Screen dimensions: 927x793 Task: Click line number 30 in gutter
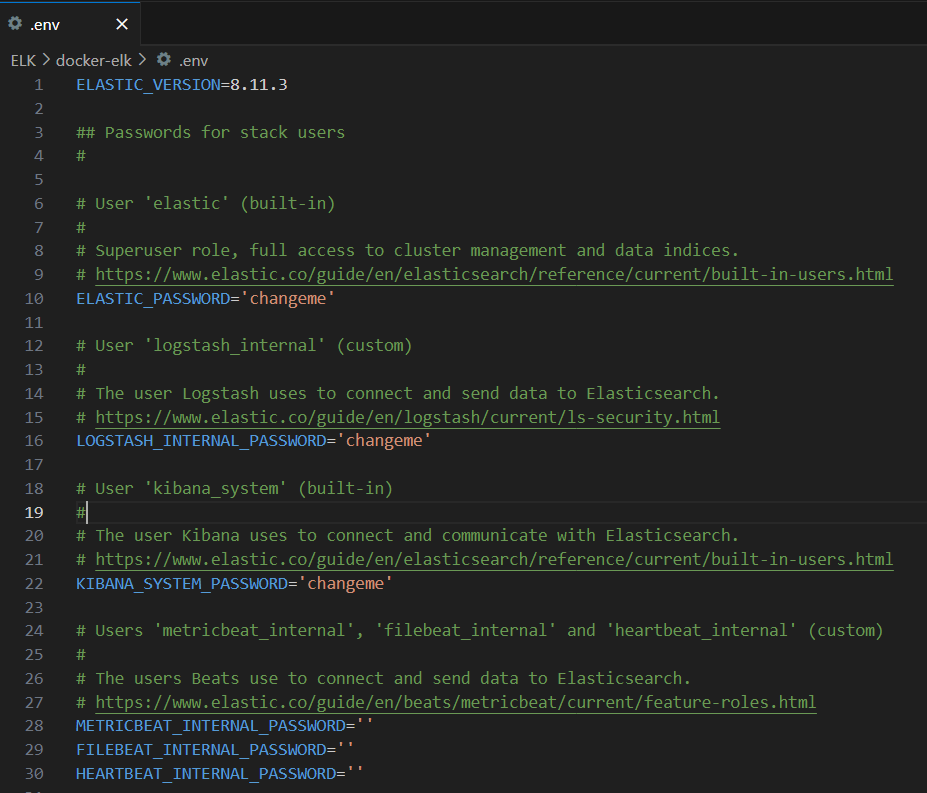point(34,773)
